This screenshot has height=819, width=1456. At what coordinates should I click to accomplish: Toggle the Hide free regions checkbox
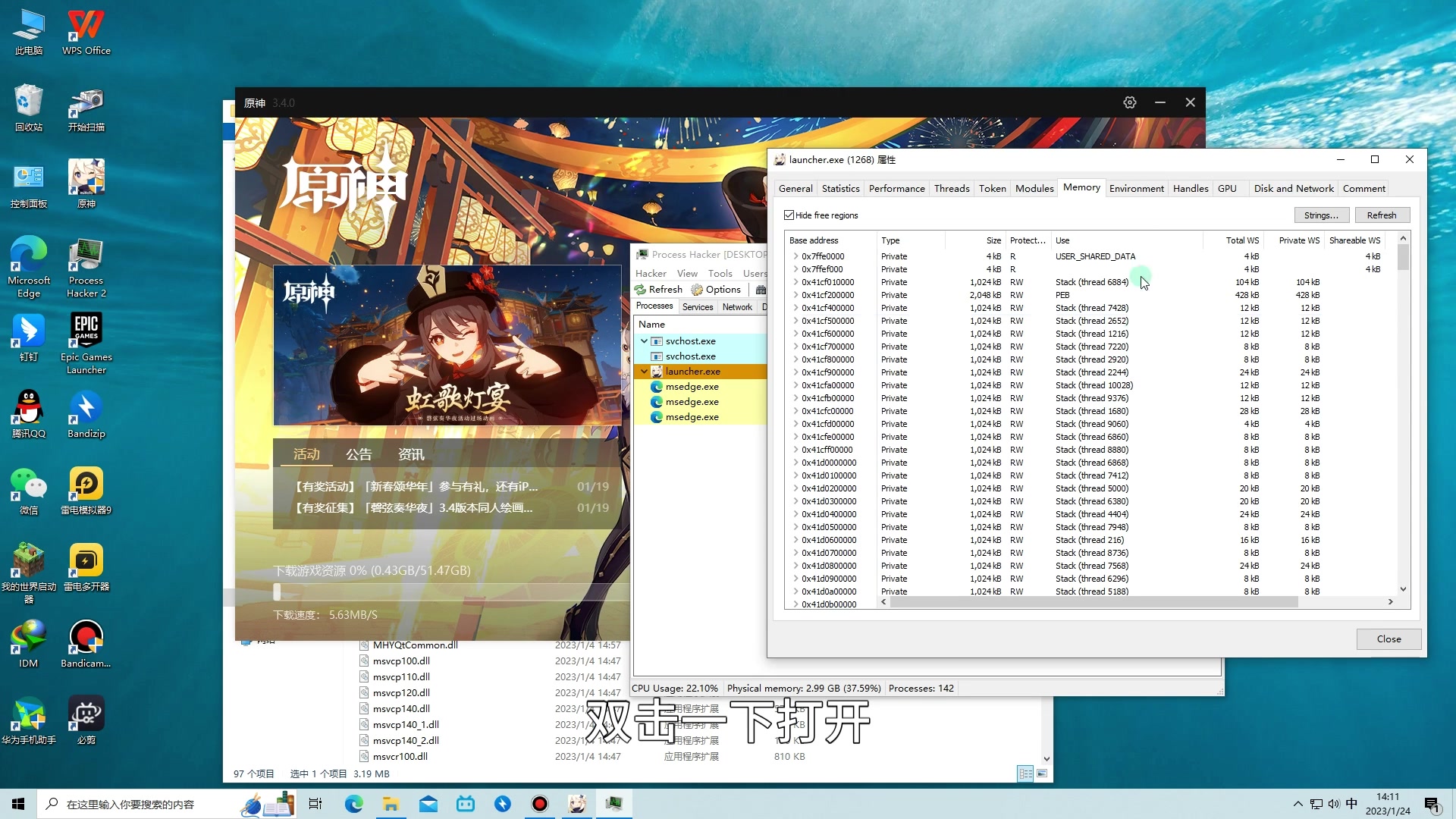[x=789, y=215]
